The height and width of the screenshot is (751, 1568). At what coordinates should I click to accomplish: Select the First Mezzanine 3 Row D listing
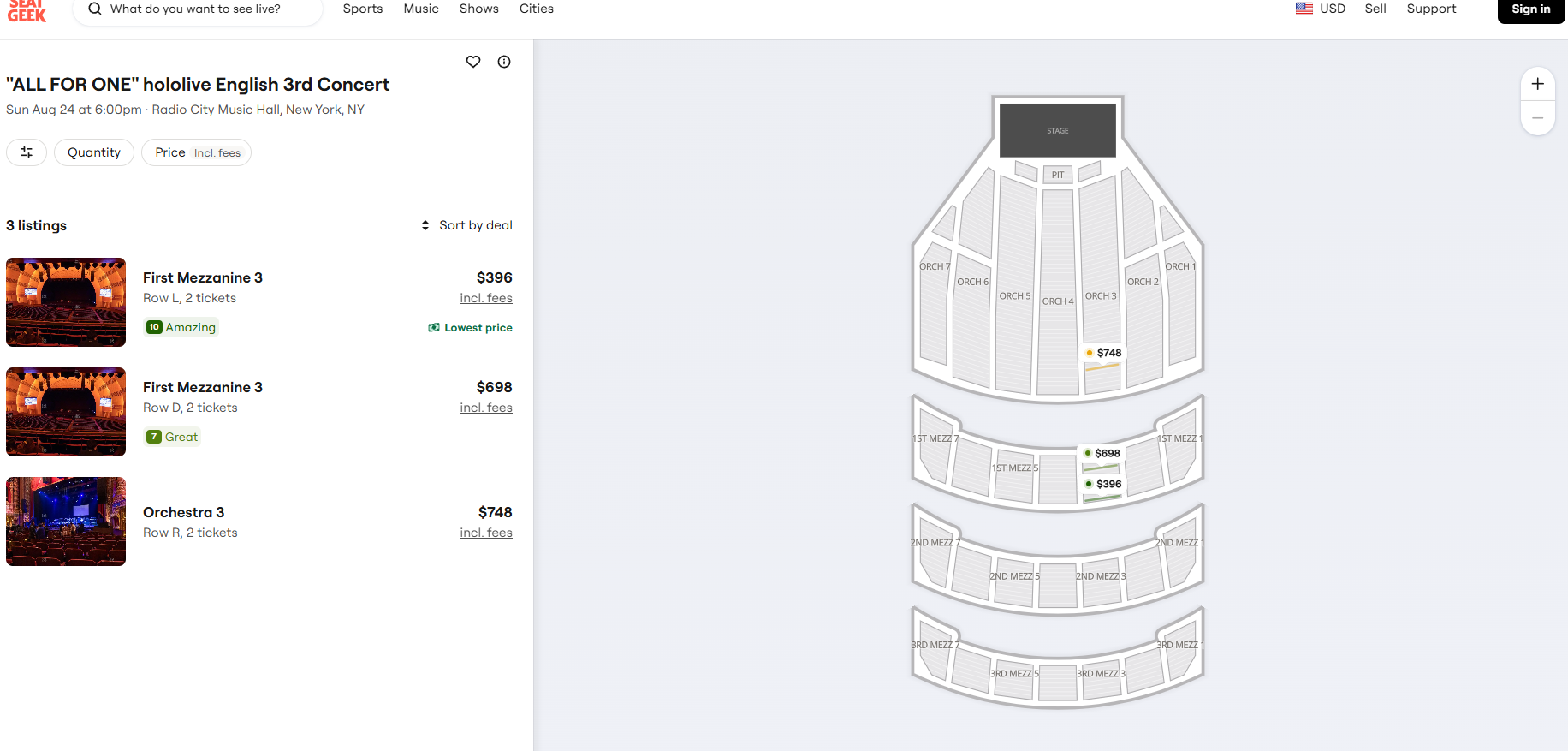click(259, 412)
